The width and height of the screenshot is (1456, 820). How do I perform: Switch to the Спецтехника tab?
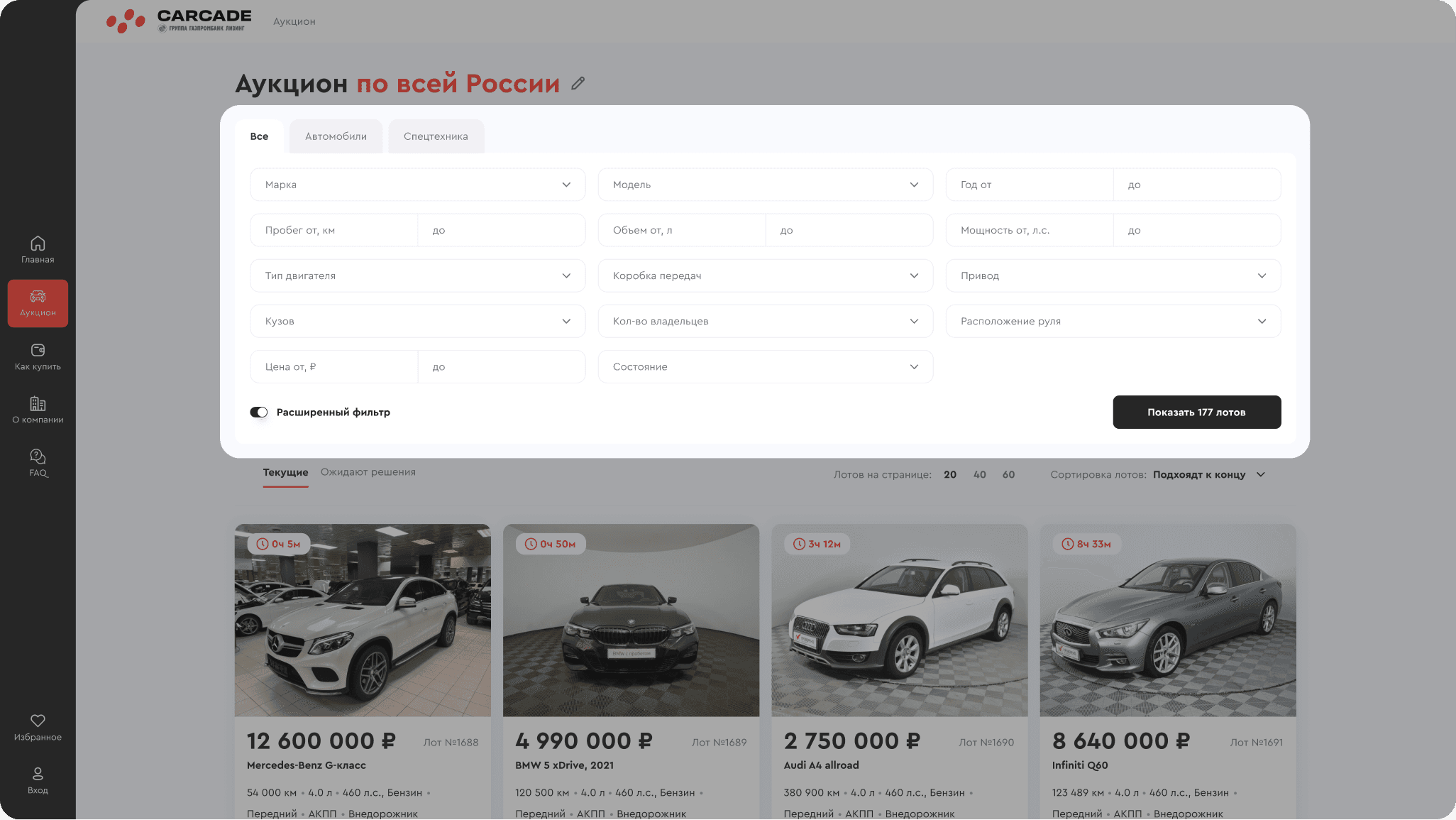[x=436, y=136]
